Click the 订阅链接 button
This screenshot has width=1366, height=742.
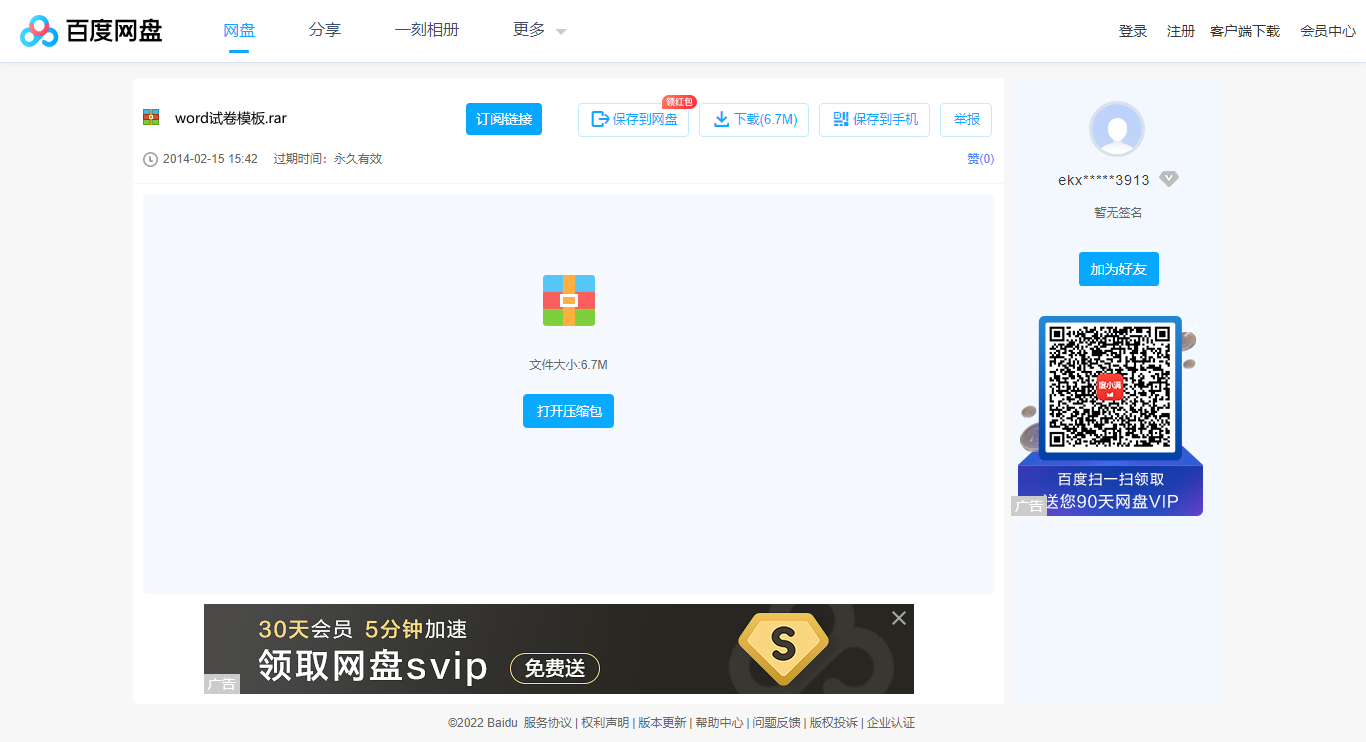(503, 118)
